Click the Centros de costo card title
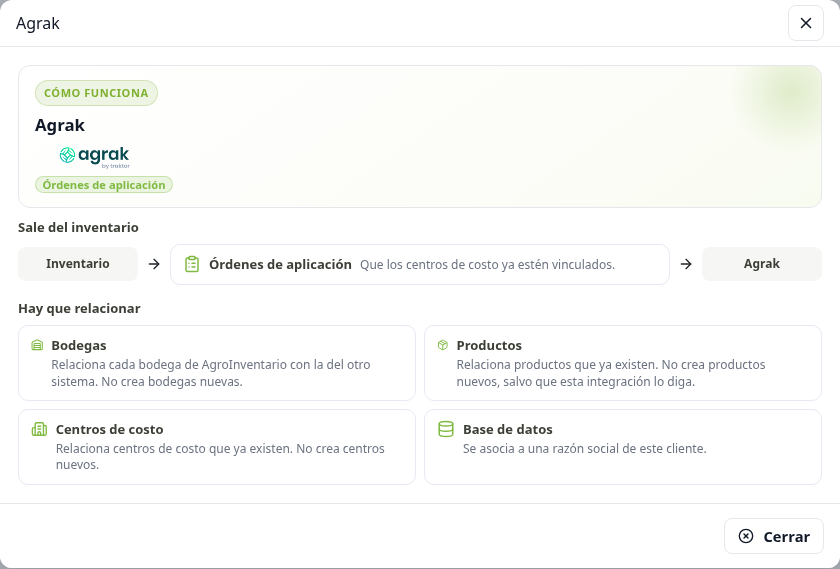Viewport: 840px width, 569px height. point(109,429)
